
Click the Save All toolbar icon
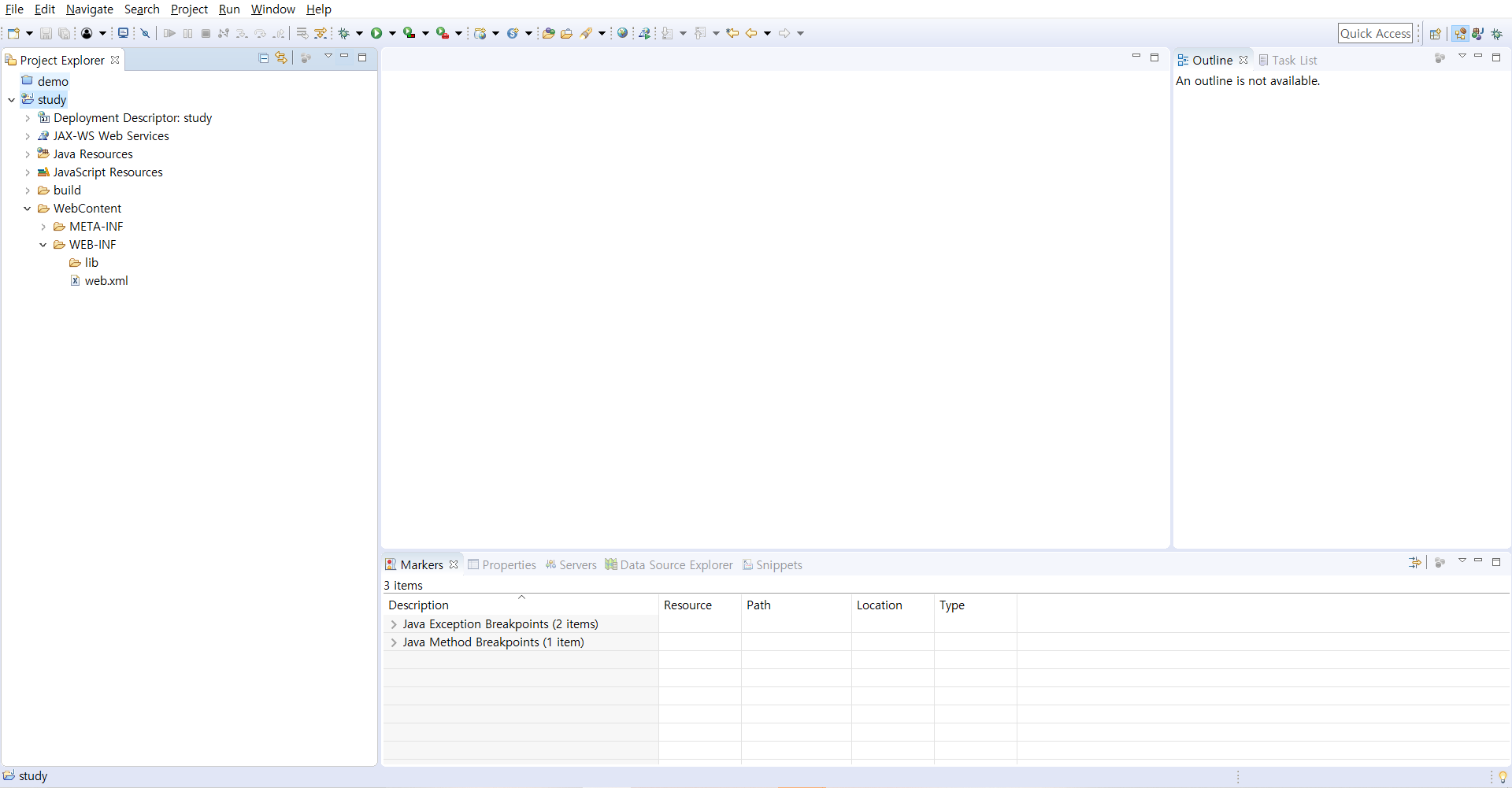point(64,33)
